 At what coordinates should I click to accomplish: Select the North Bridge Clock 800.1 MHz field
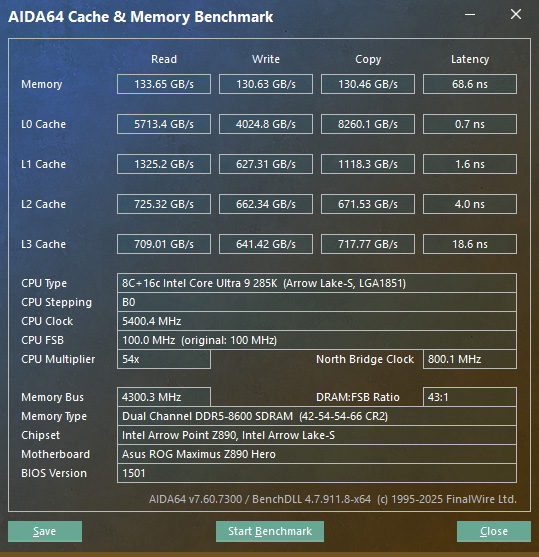(x=470, y=359)
